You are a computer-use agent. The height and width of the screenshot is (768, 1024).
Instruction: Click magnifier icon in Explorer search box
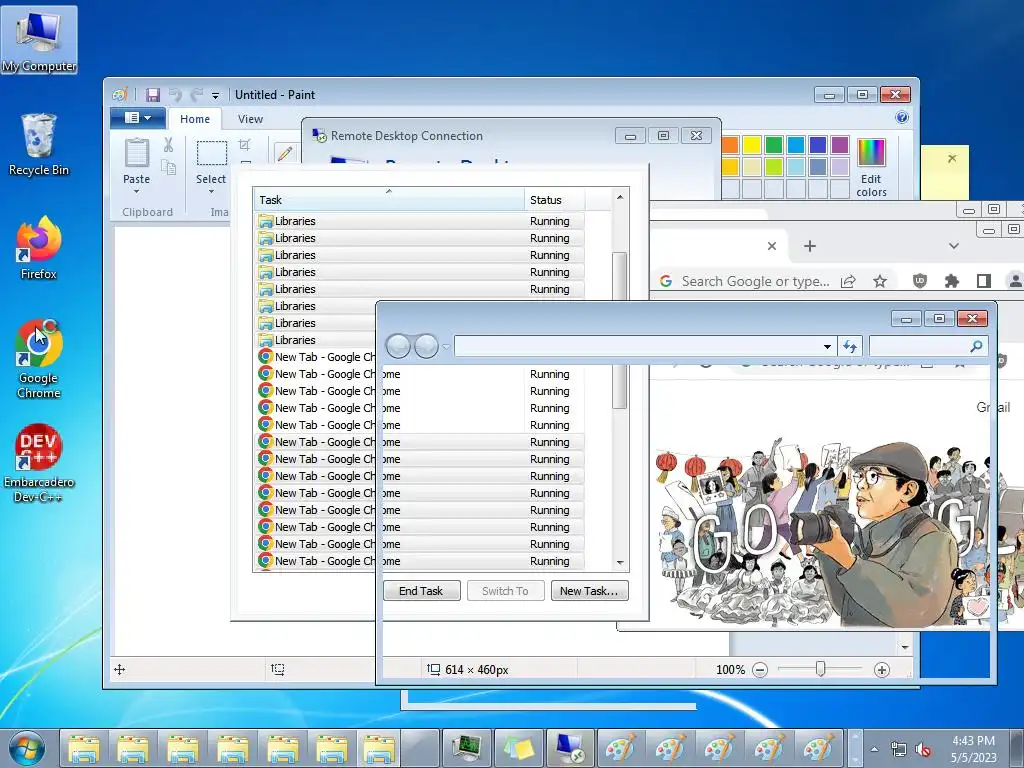976,346
